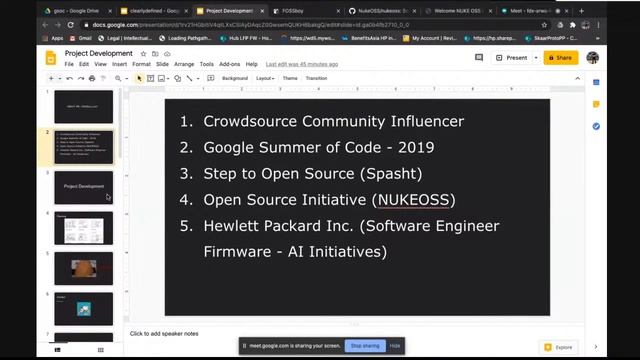Open Calendar in the side panel
Screen dimensions: 640x360
[596, 82]
